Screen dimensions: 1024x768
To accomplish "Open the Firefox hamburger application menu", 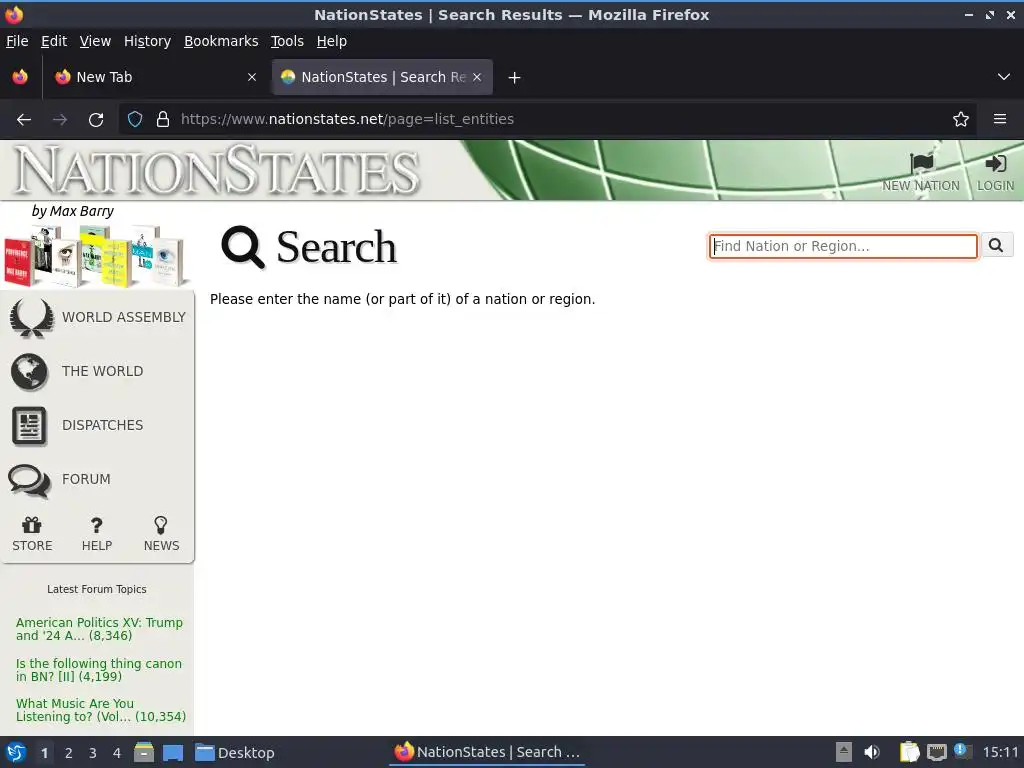I will pyautogui.click(x=1000, y=119).
